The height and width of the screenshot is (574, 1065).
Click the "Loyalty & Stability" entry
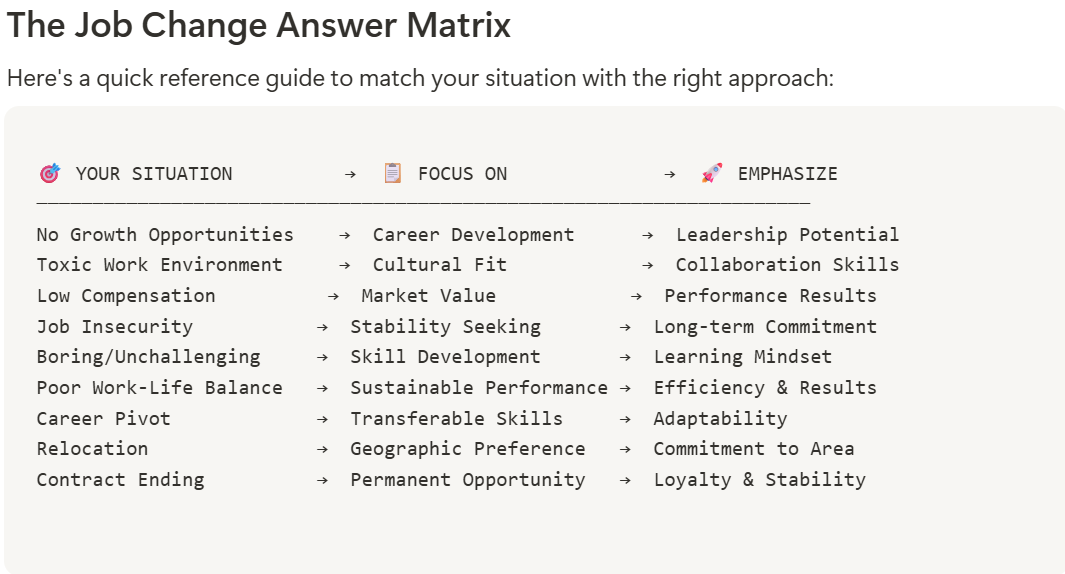click(x=759, y=480)
